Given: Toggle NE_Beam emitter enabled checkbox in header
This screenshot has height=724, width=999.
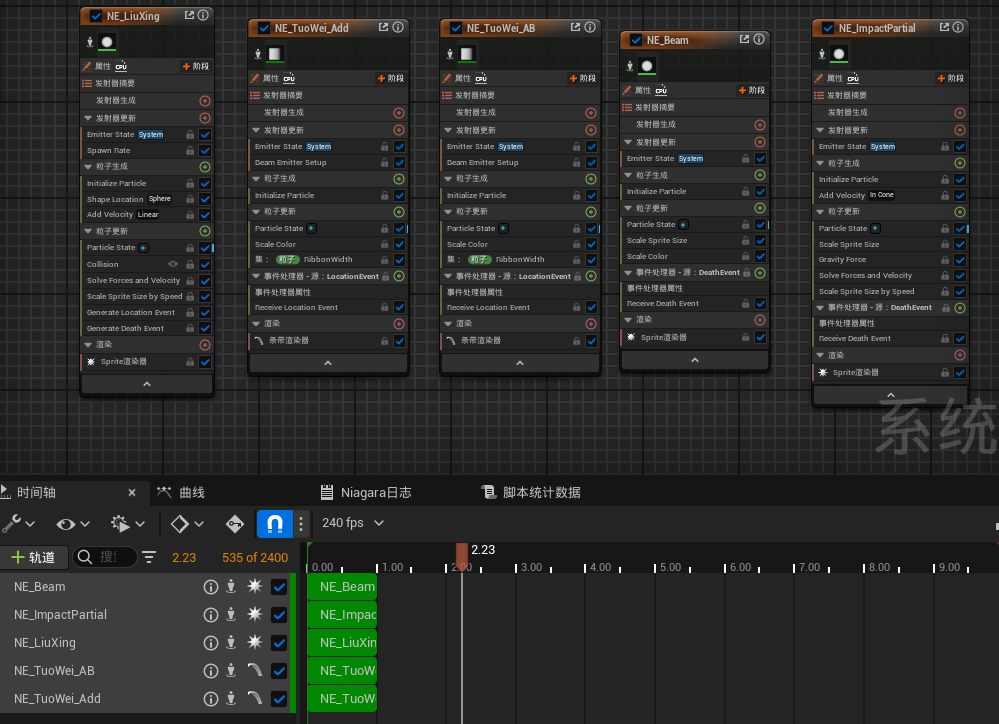Looking at the screenshot, I should 636,40.
